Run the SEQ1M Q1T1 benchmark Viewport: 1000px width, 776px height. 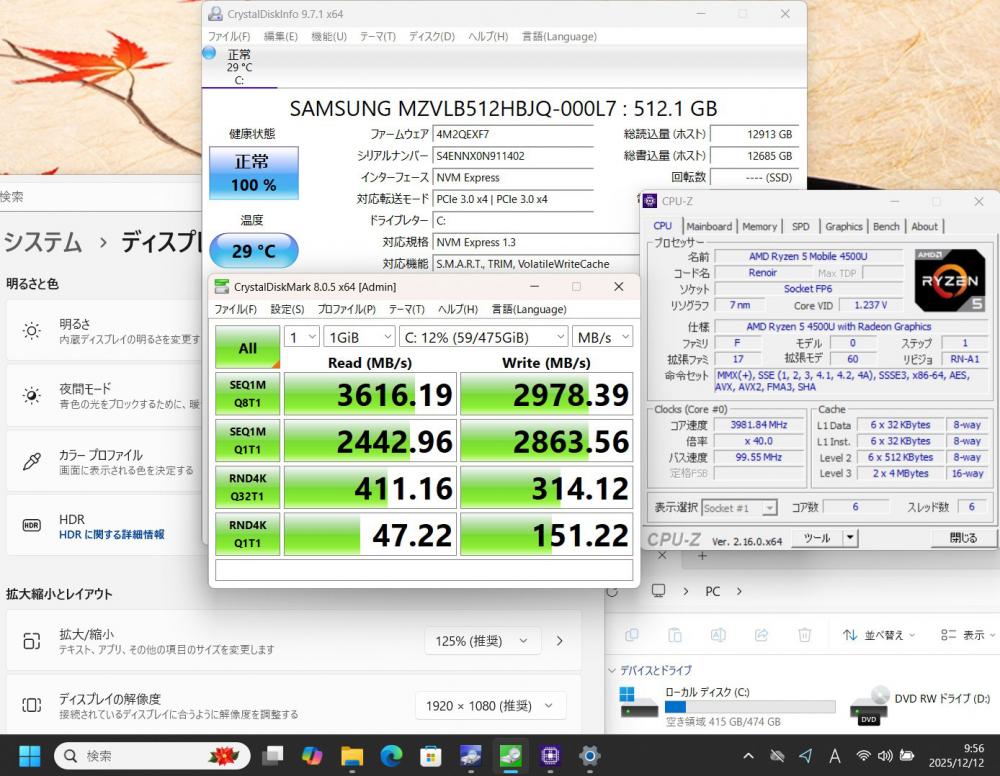247,441
